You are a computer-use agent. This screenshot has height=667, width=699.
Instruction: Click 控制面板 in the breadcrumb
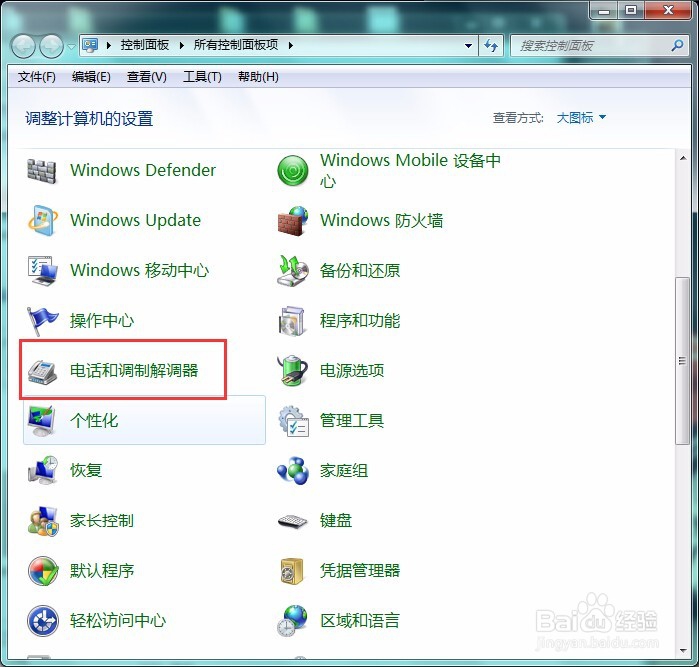click(144, 45)
